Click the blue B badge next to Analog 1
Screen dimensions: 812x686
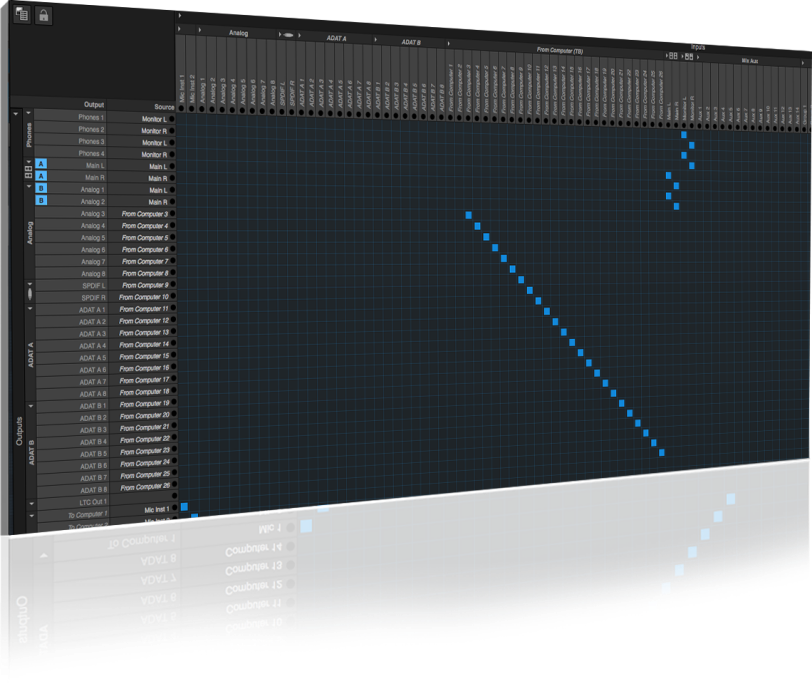pos(41,188)
